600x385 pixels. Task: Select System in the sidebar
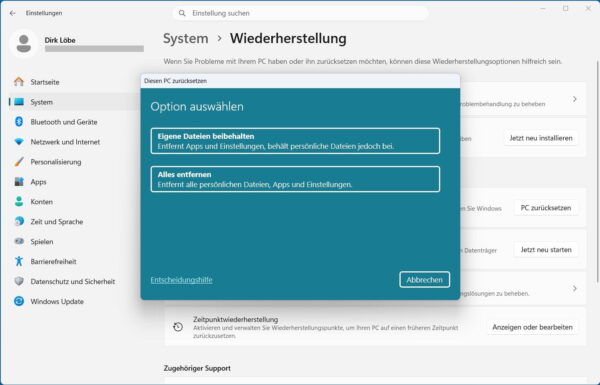pos(75,102)
